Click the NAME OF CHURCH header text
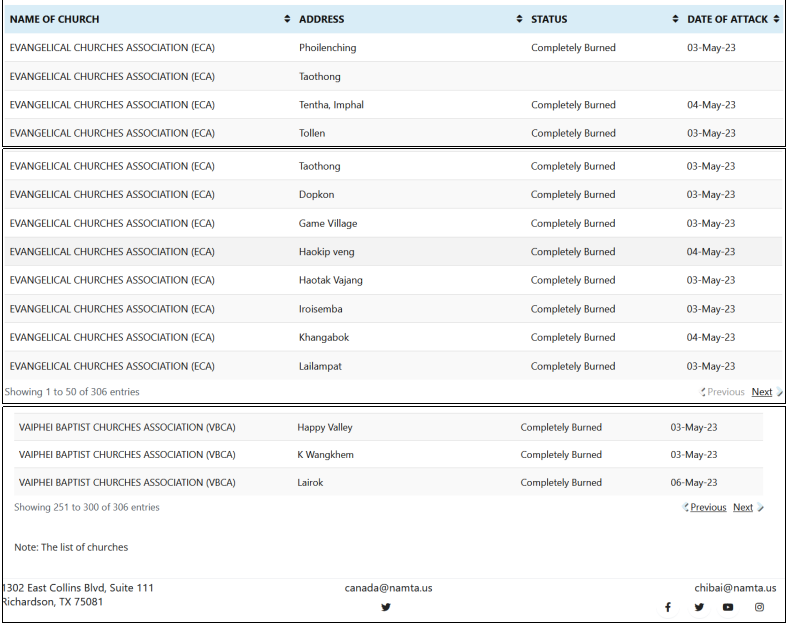This screenshot has height=624, width=788. (54, 19)
